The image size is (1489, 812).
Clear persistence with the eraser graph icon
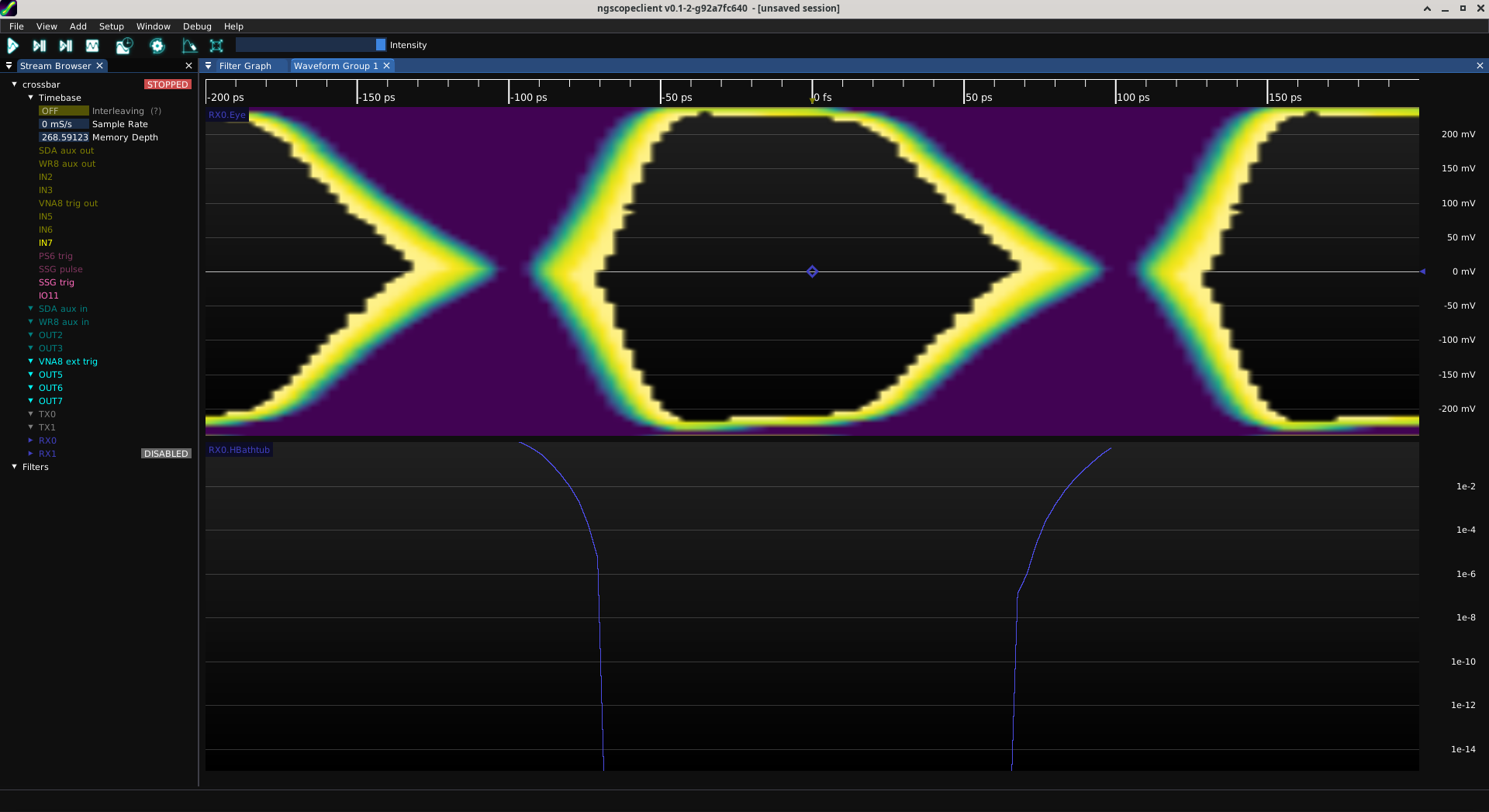tap(189, 46)
